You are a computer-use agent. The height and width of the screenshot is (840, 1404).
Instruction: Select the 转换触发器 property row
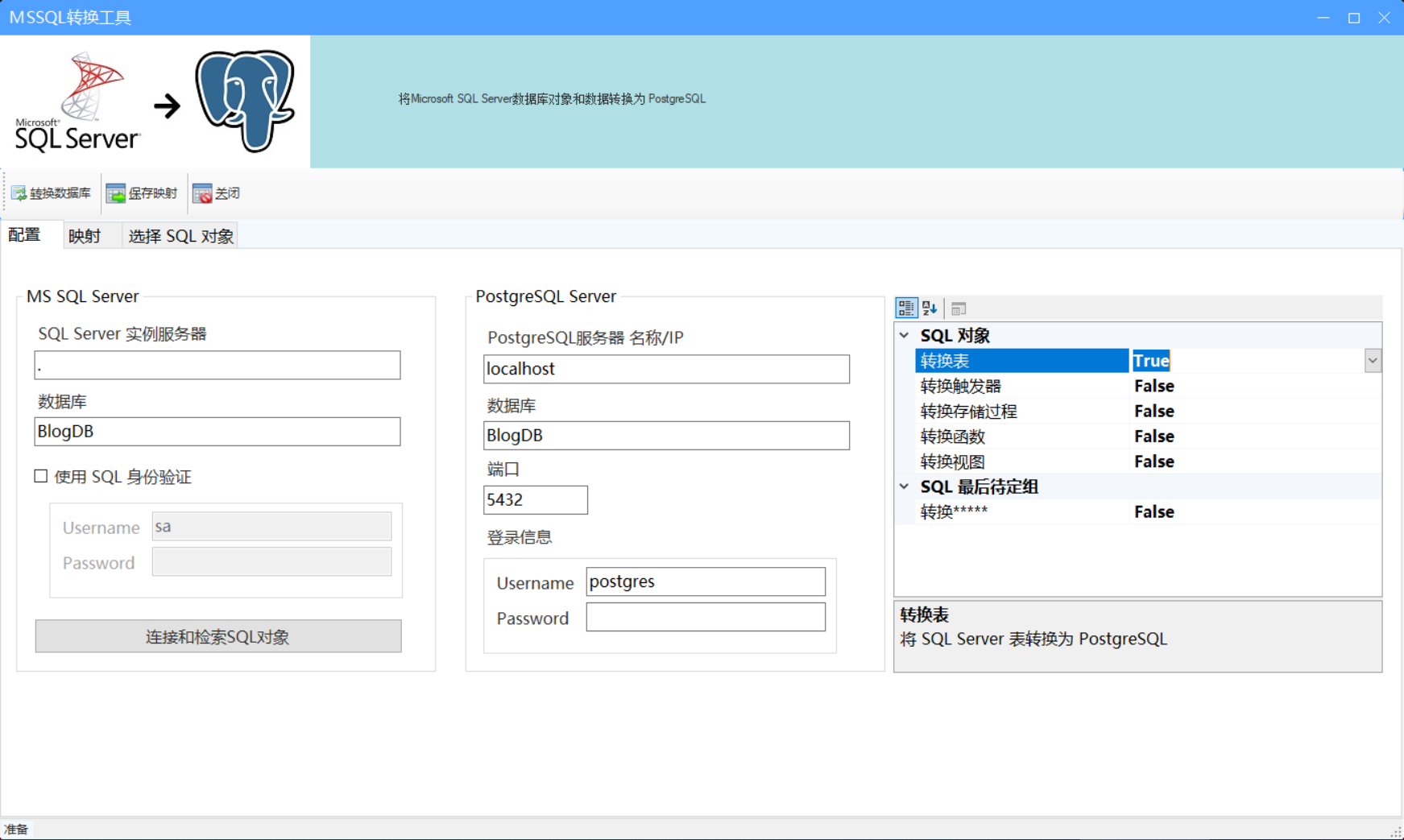pyautogui.click(x=1149, y=386)
